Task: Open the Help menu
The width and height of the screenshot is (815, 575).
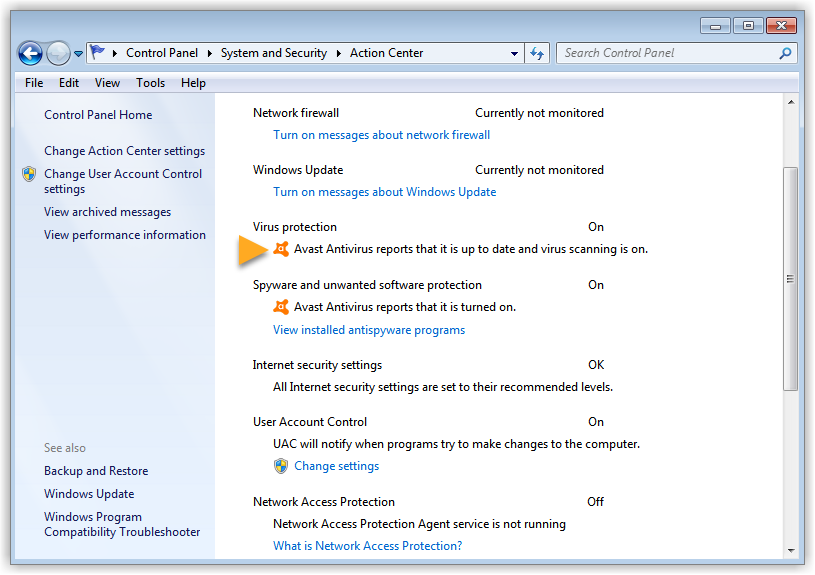Action: click(193, 83)
